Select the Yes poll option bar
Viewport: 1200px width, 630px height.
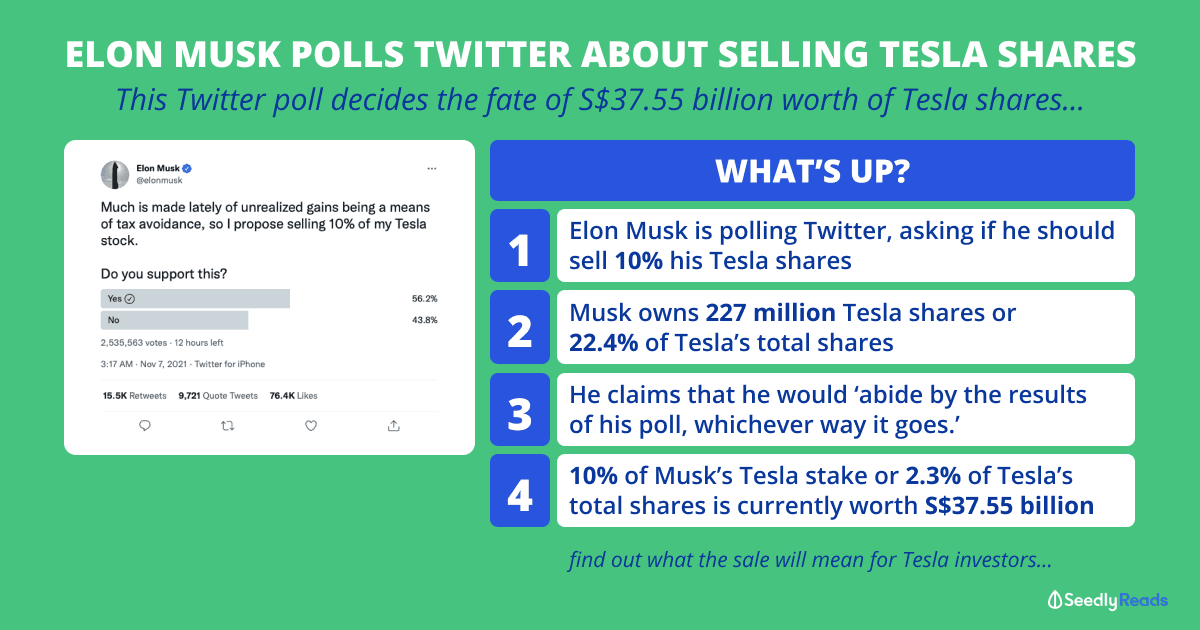click(x=195, y=298)
